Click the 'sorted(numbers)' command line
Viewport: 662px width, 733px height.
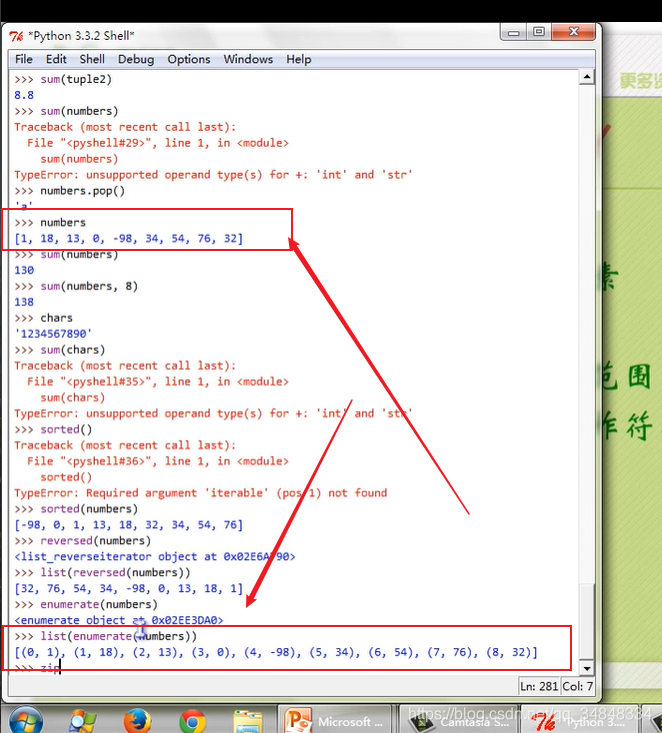tap(76, 509)
